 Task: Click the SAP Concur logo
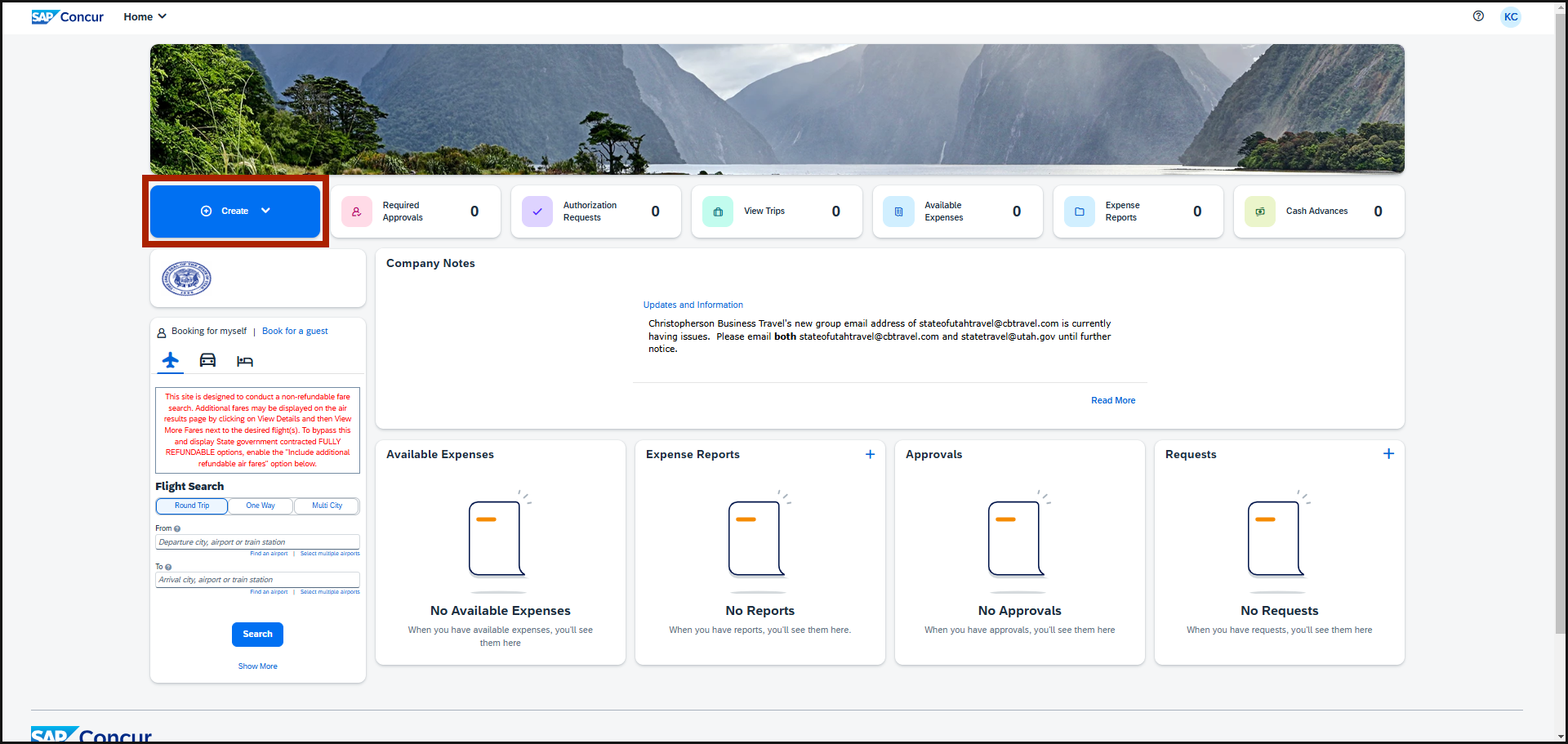68,16
